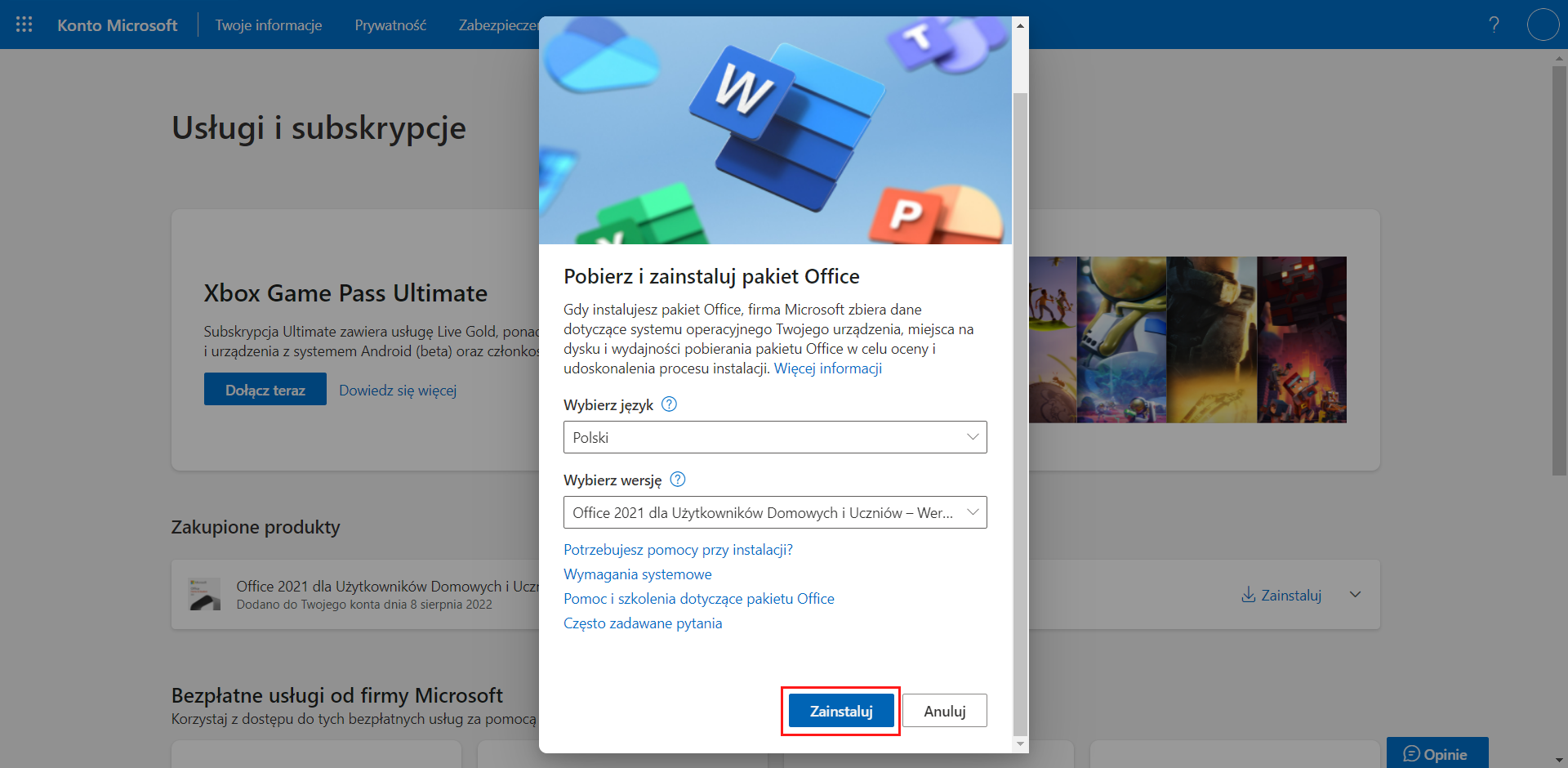Show language selection help tooltip icon

coord(669,404)
